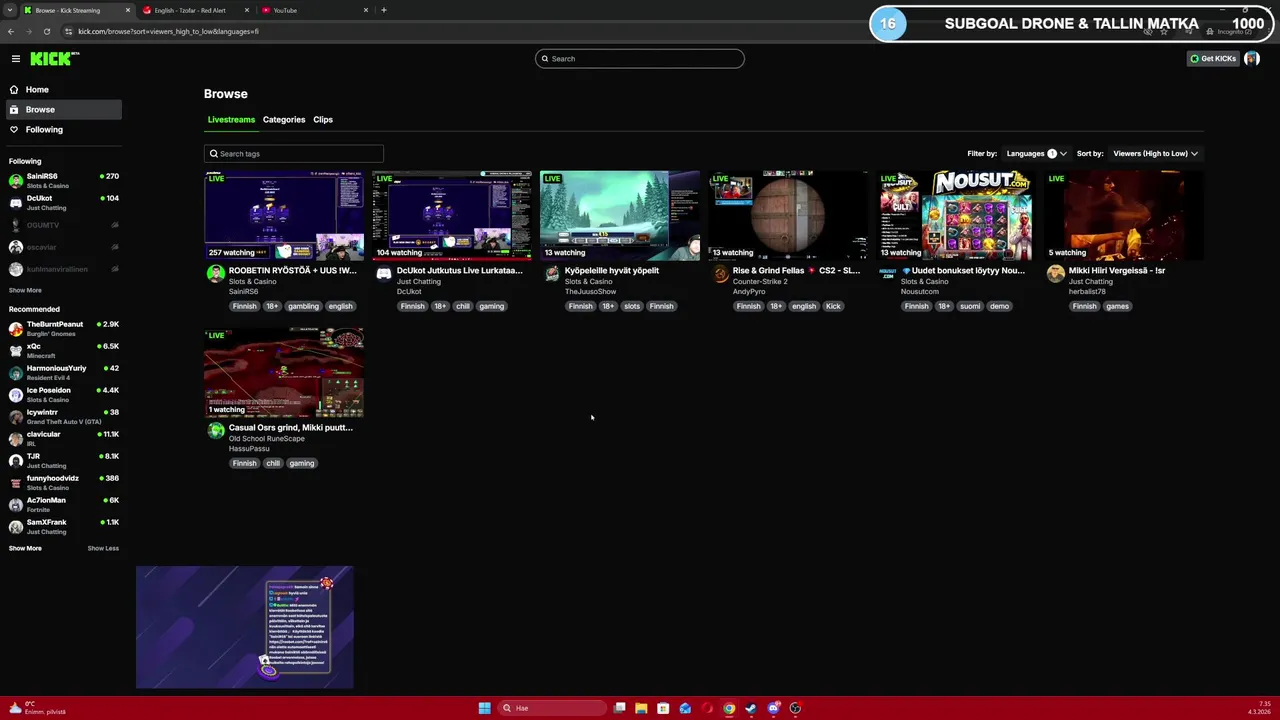This screenshot has width=1280, height=720.
Task: Collapse Recommended with Show Less
Action: coord(103,548)
